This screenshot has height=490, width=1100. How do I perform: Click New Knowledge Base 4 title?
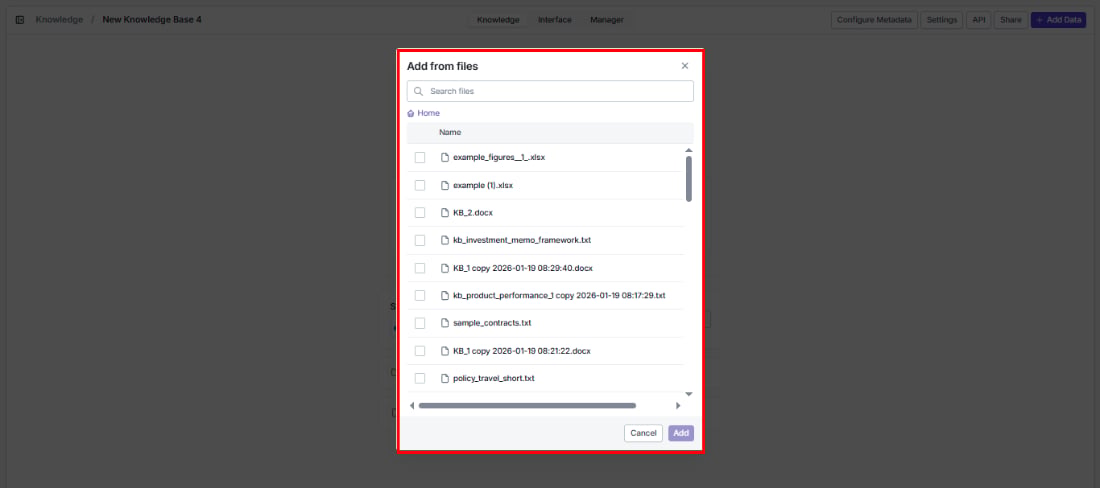tap(152, 20)
